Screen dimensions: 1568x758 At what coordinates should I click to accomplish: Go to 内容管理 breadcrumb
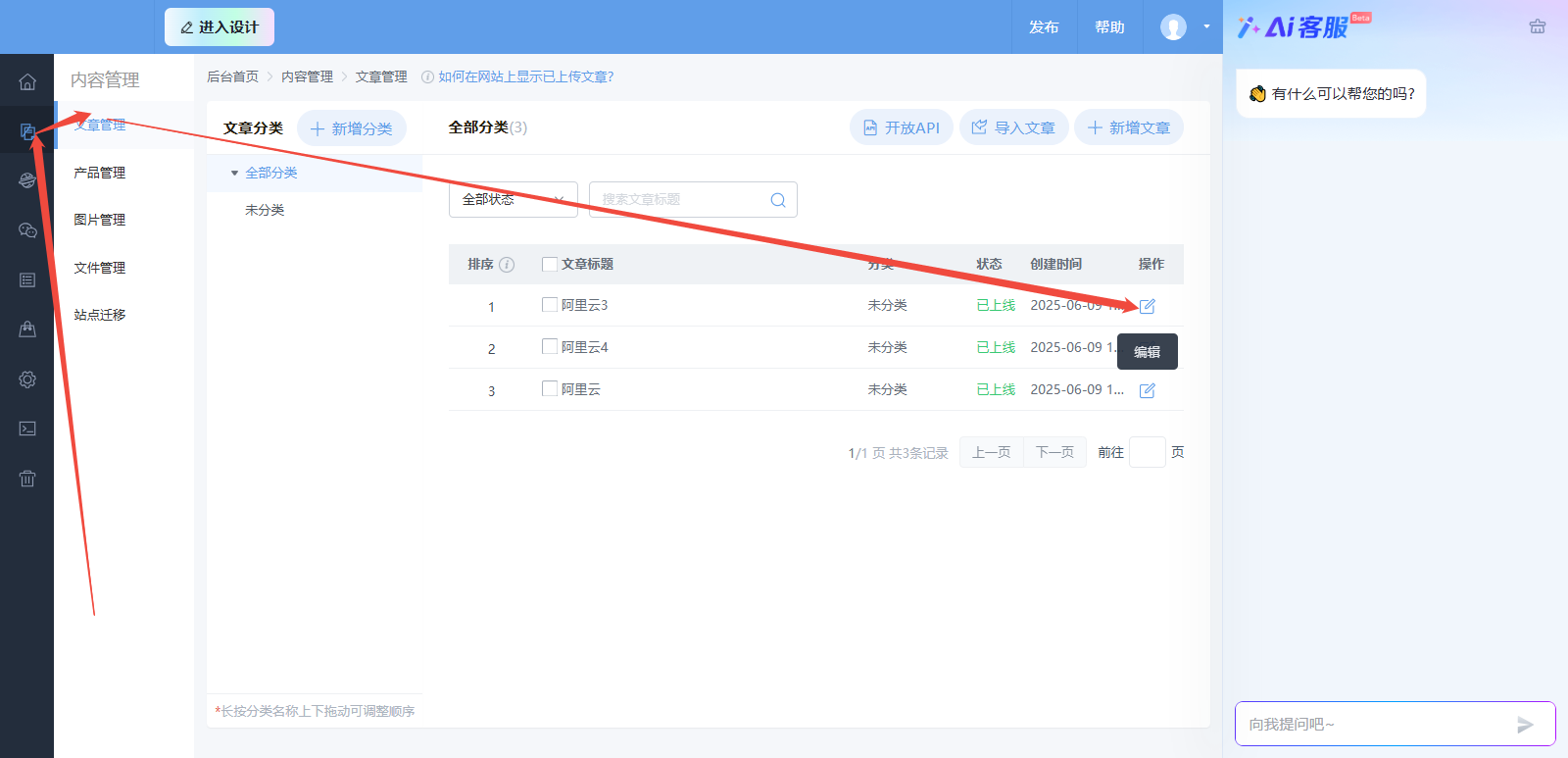[308, 76]
